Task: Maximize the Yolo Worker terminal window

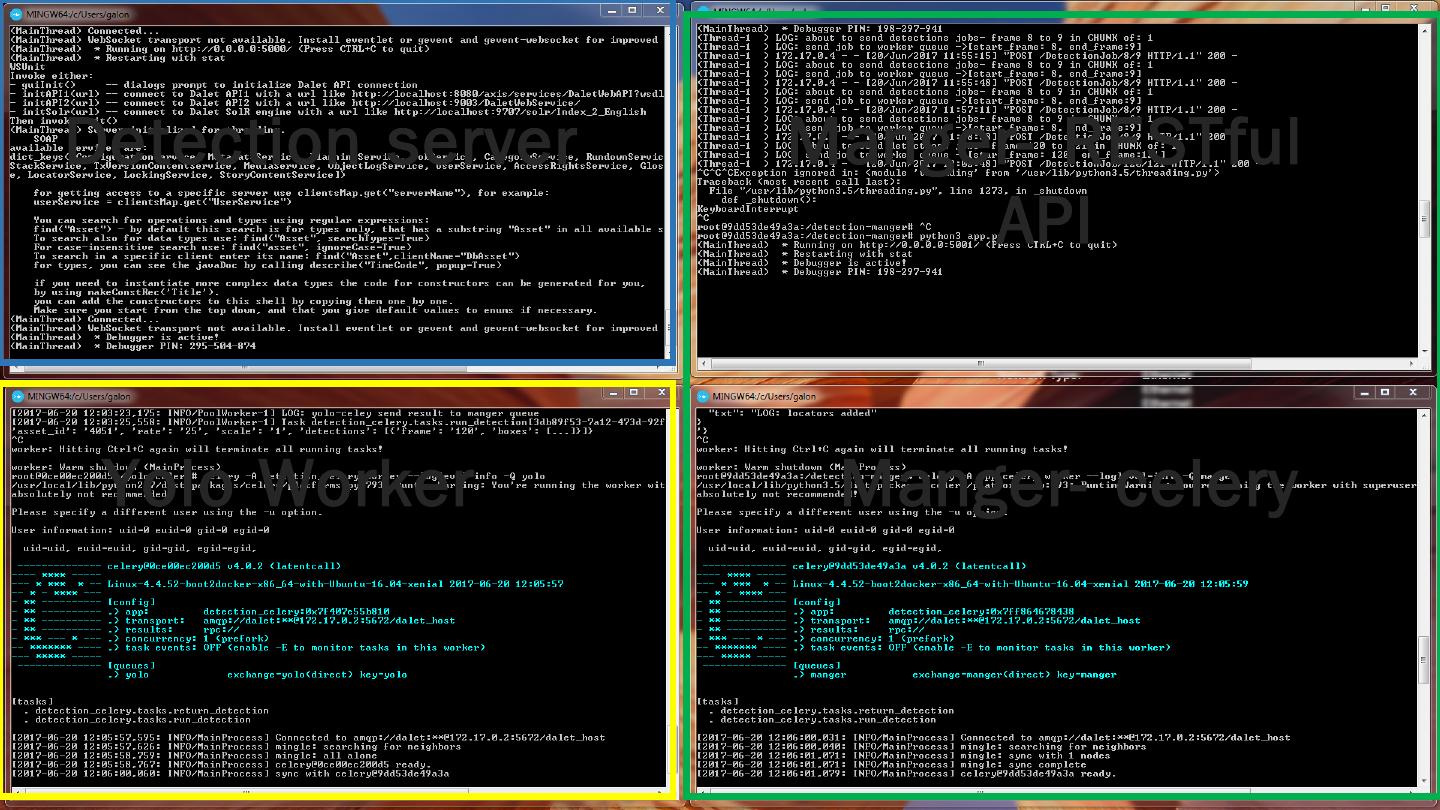Action: tap(633, 393)
